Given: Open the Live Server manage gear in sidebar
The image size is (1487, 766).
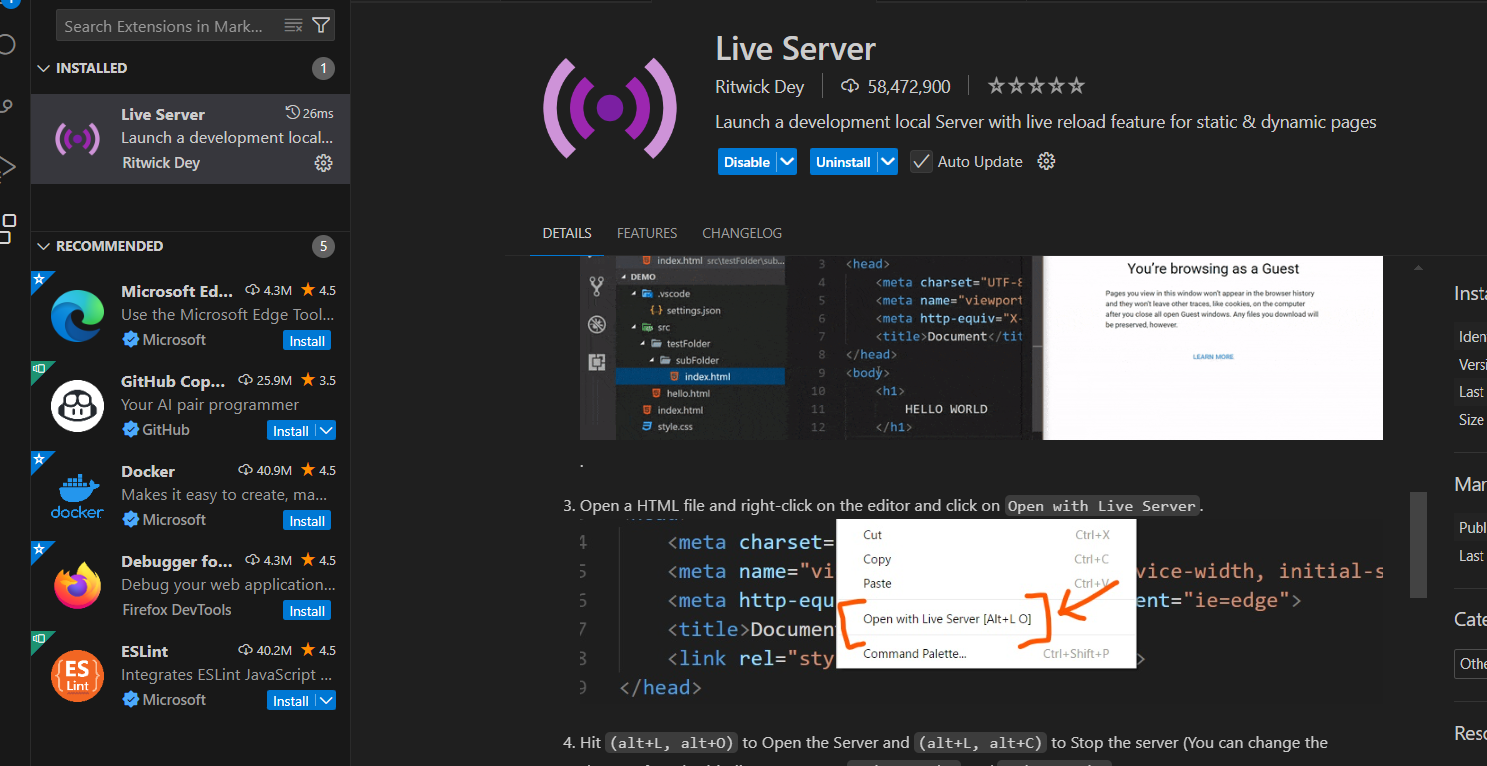Looking at the screenshot, I should (x=323, y=163).
